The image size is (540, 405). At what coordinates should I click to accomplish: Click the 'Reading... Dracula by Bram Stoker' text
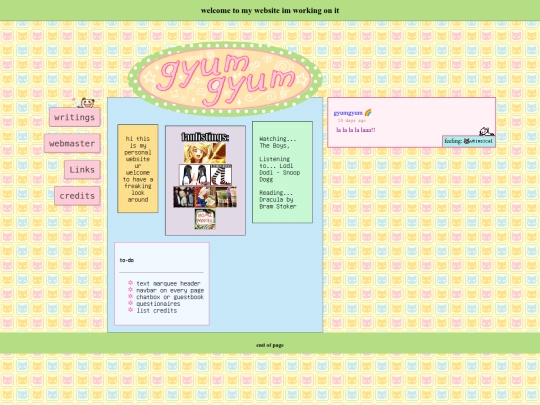[x=278, y=199]
